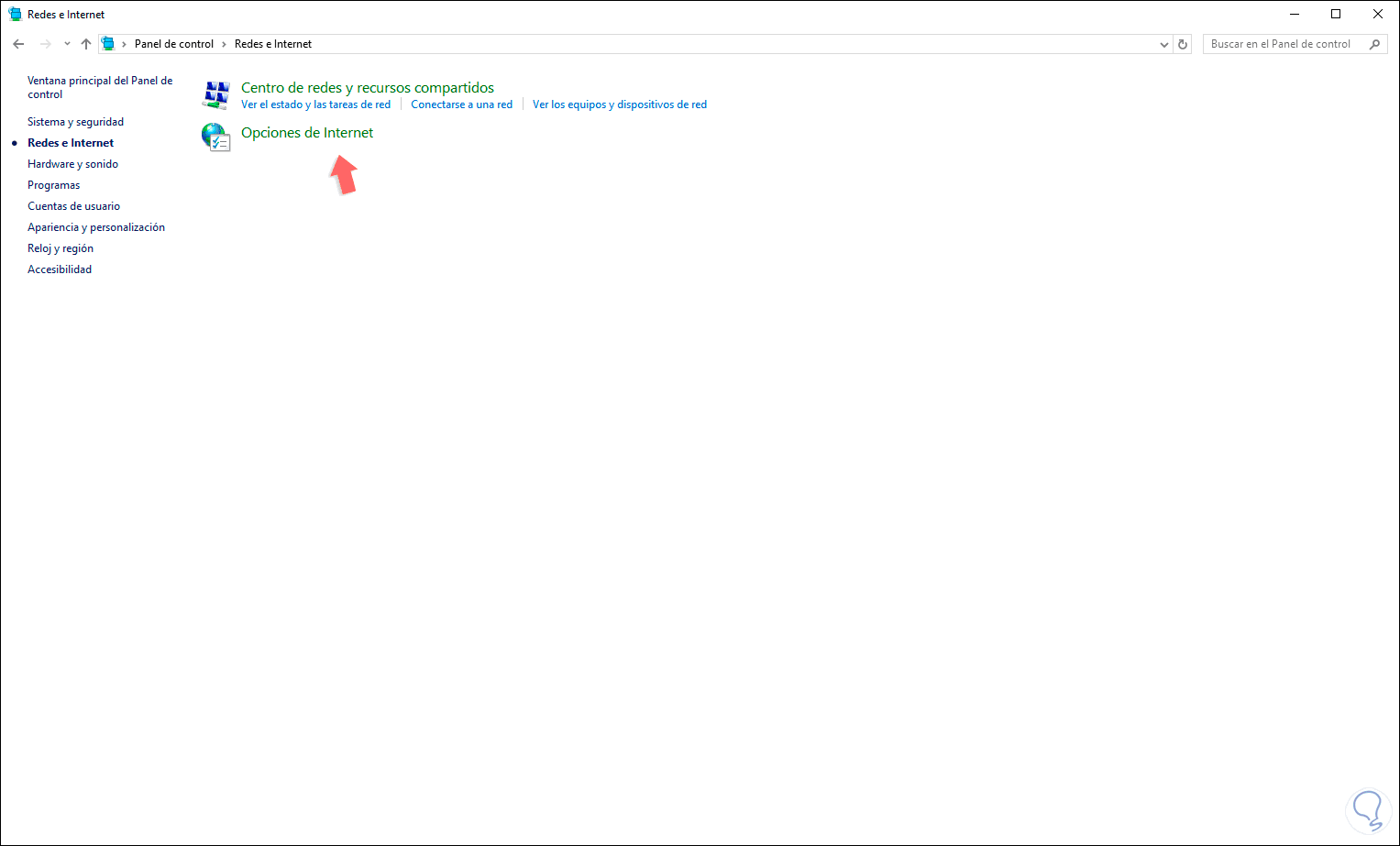The height and width of the screenshot is (846, 1400).
Task: Go up one level with up arrow
Action: [86, 44]
